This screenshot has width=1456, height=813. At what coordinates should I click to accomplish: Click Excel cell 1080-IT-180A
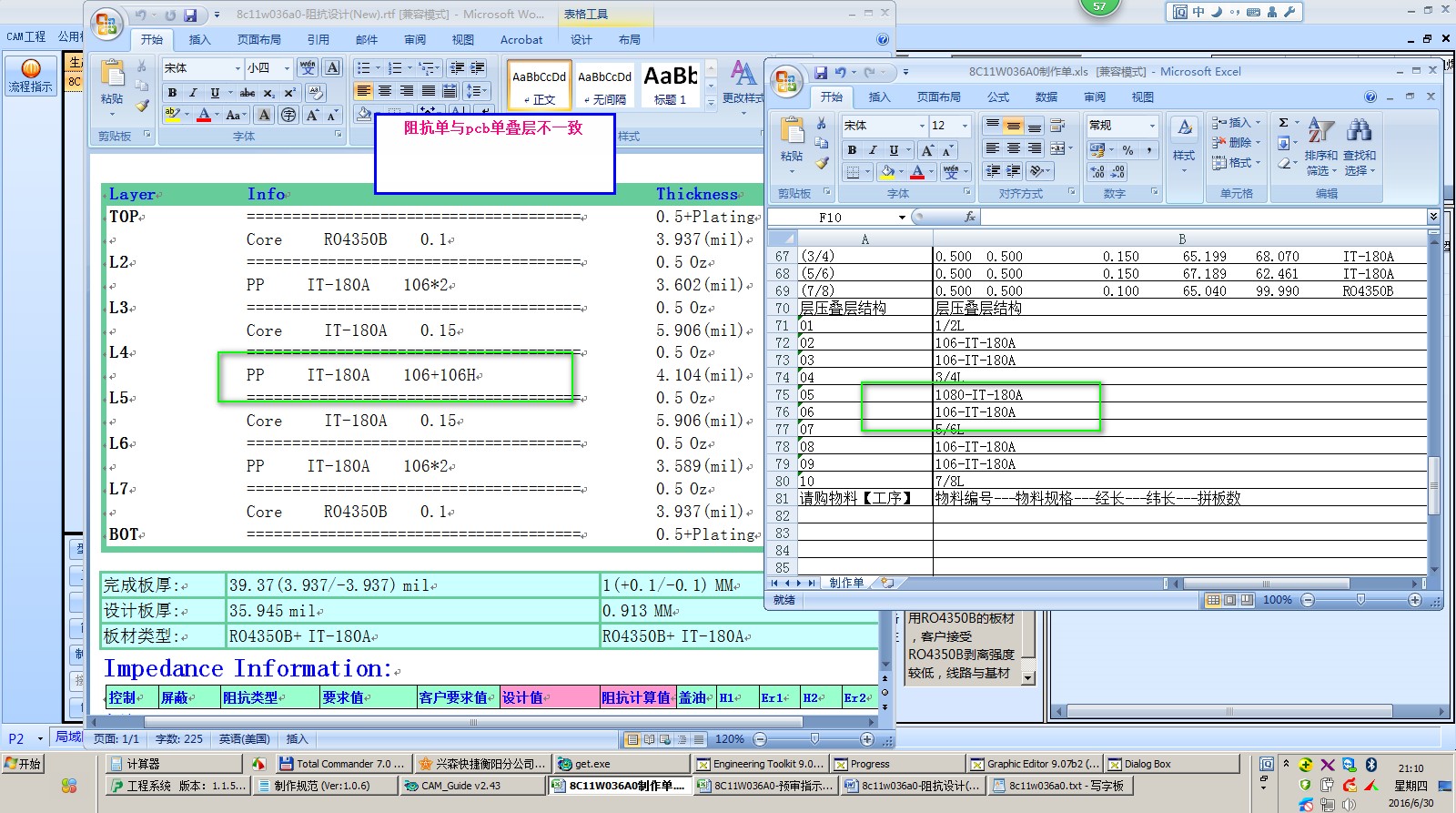click(x=1179, y=395)
